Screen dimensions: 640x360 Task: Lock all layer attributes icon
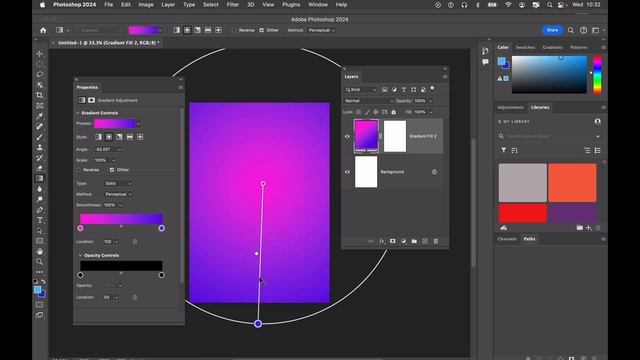click(x=393, y=112)
